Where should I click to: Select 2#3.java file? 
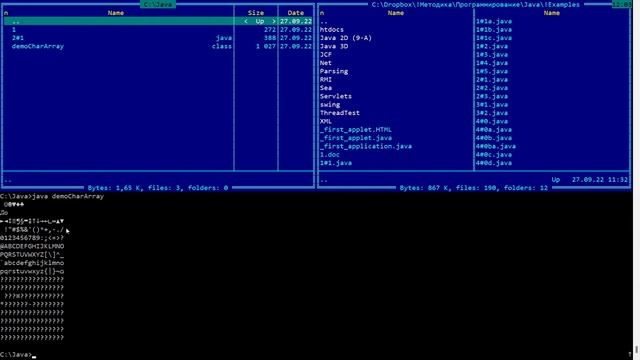(x=492, y=96)
